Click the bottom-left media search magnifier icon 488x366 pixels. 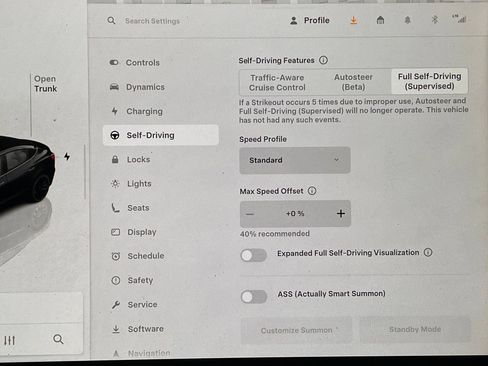(x=58, y=339)
